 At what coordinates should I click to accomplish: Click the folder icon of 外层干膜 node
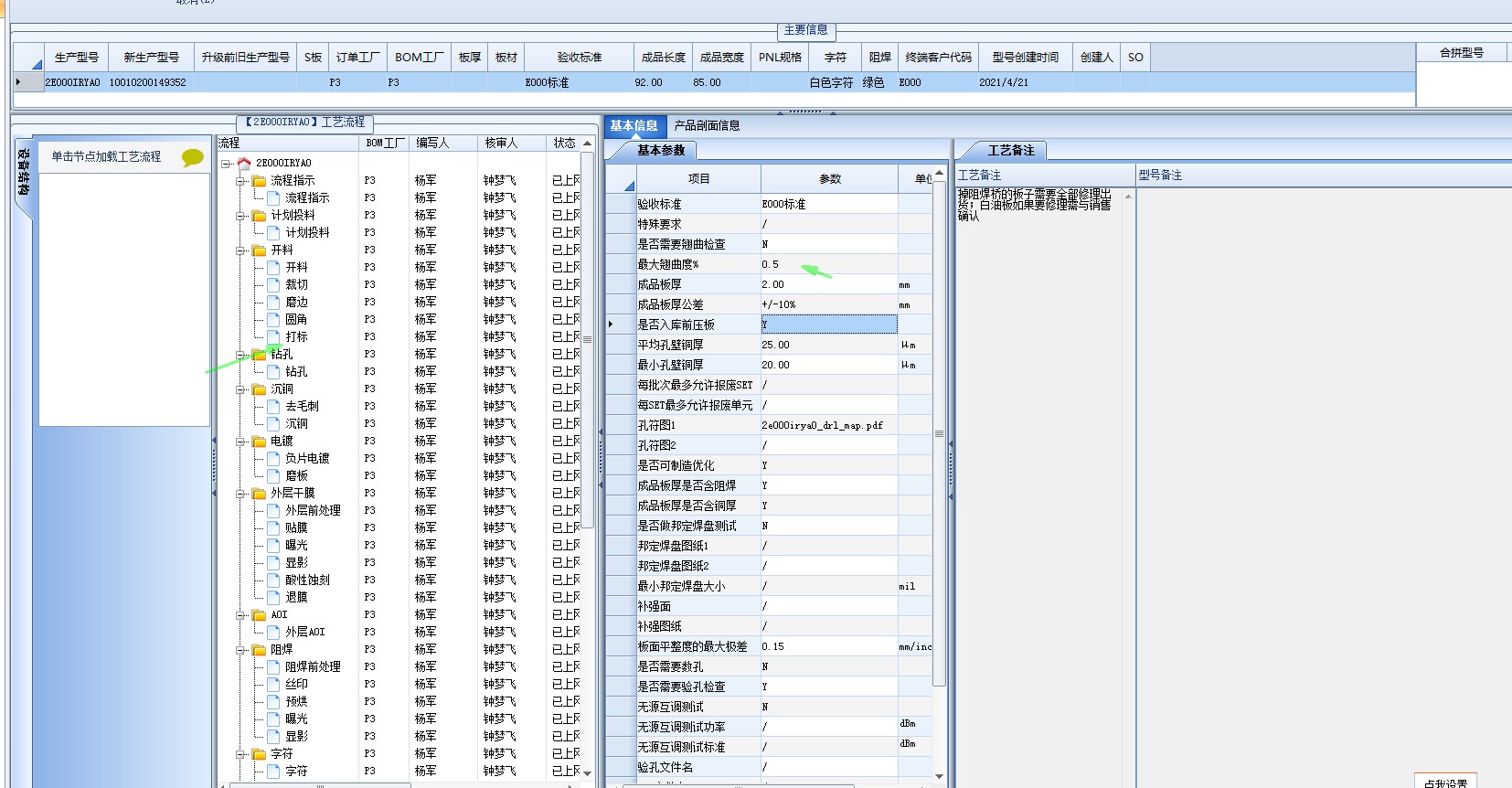coord(259,493)
